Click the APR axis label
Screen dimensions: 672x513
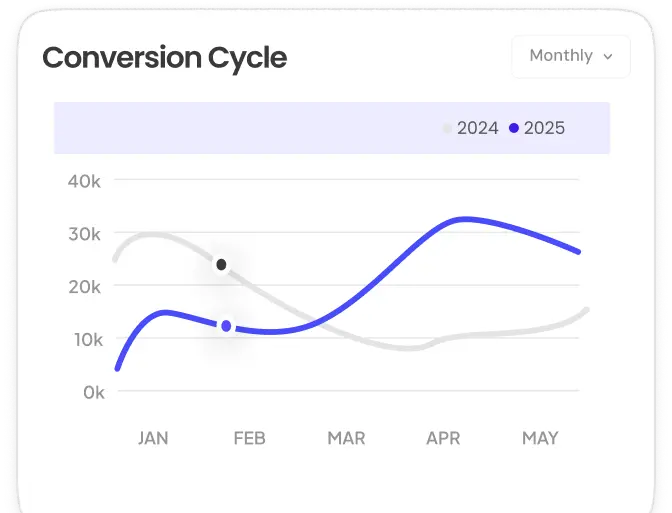443,438
